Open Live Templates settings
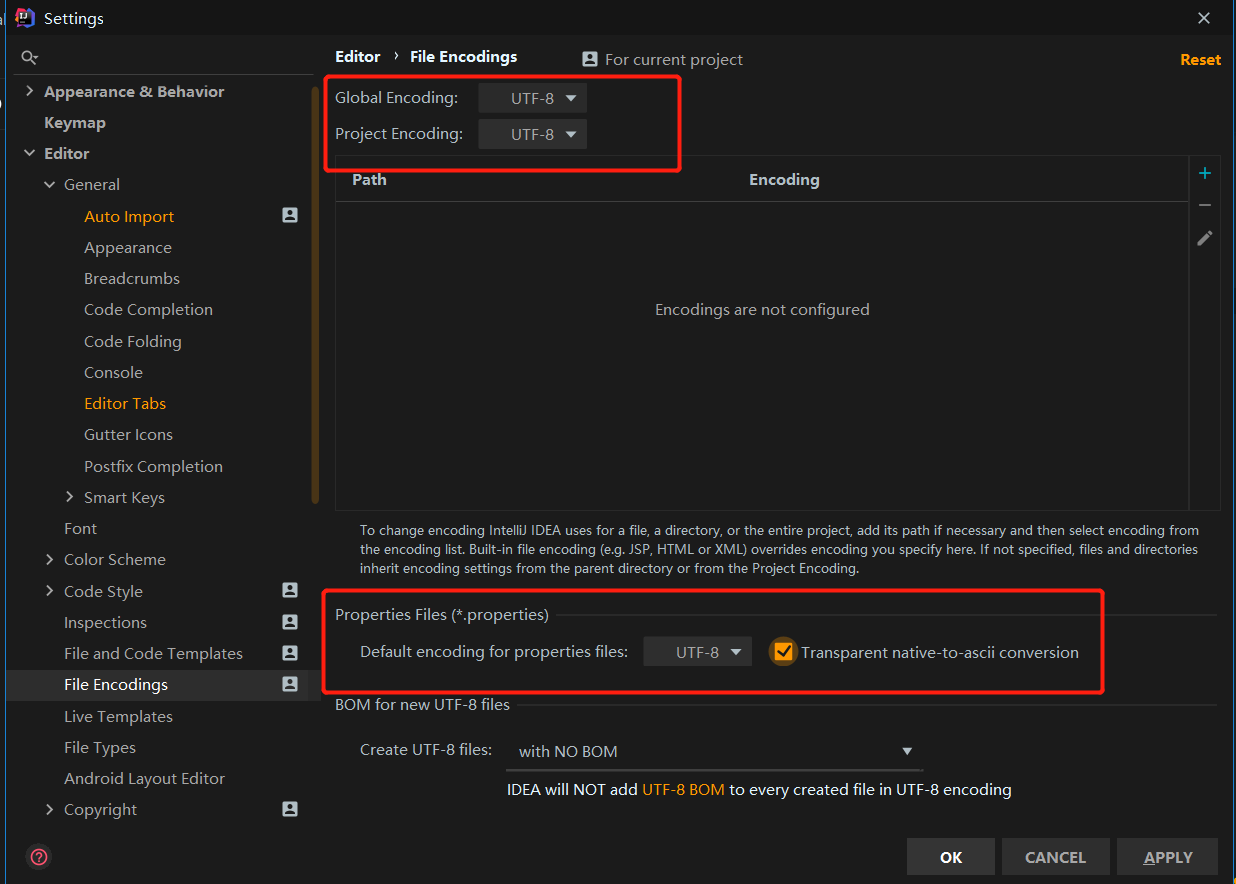The width and height of the screenshot is (1236, 884). pos(118,716)
